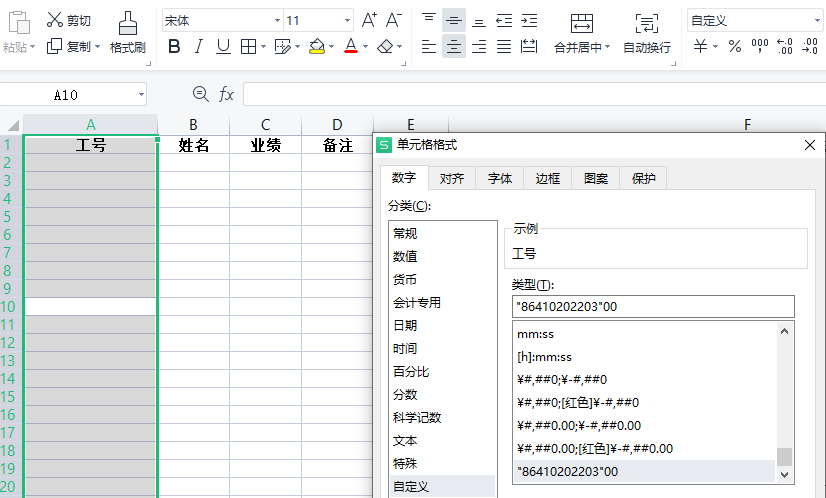Close the 单元格格式 dialog
The height and width of the screenshot is (498, 826).
(x=810, y=145)
